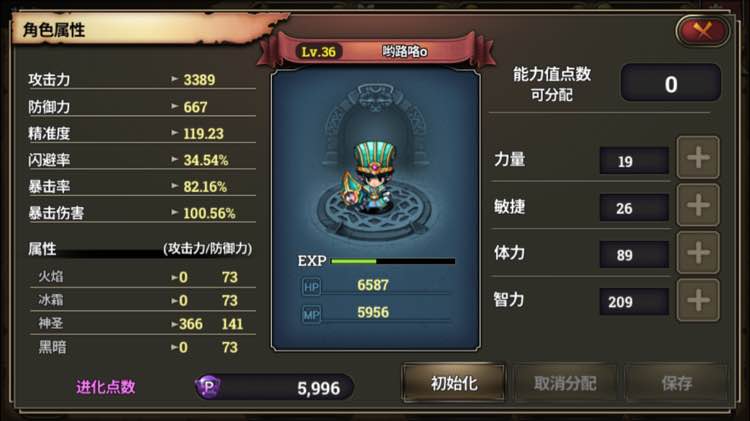Viewport: 750px width, 421px height.
Task: Click the 智力 value field showing 209
Action: 634,302
